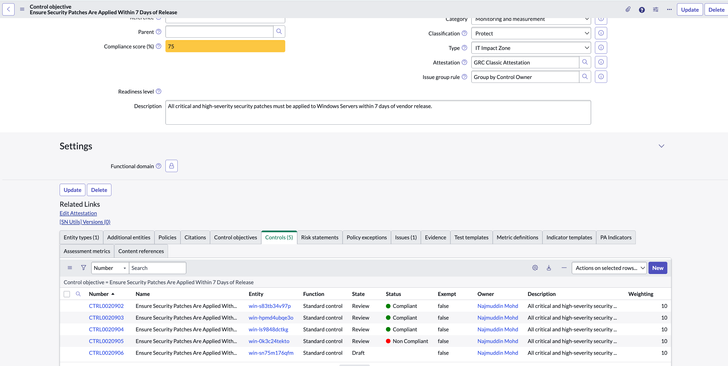Click help icon next to Readiness level label

point(158,92)
